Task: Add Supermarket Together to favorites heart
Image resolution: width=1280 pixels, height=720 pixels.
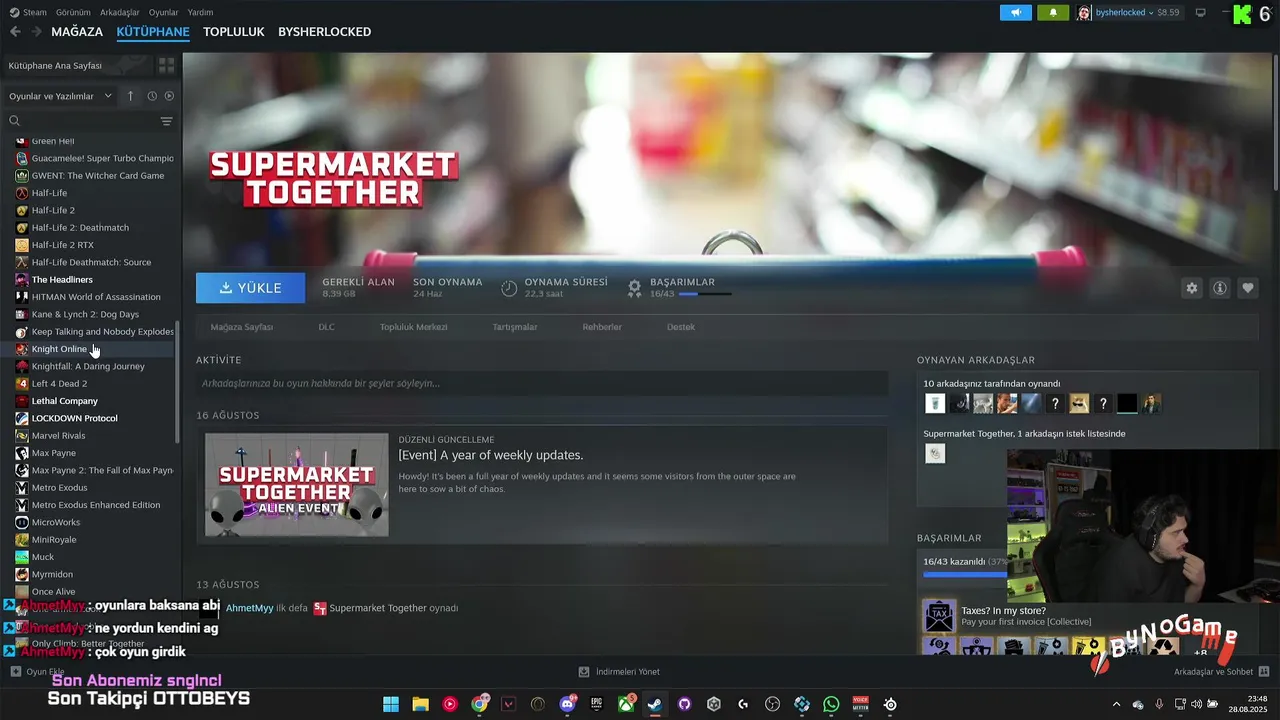Action: tap(1248, 288)
